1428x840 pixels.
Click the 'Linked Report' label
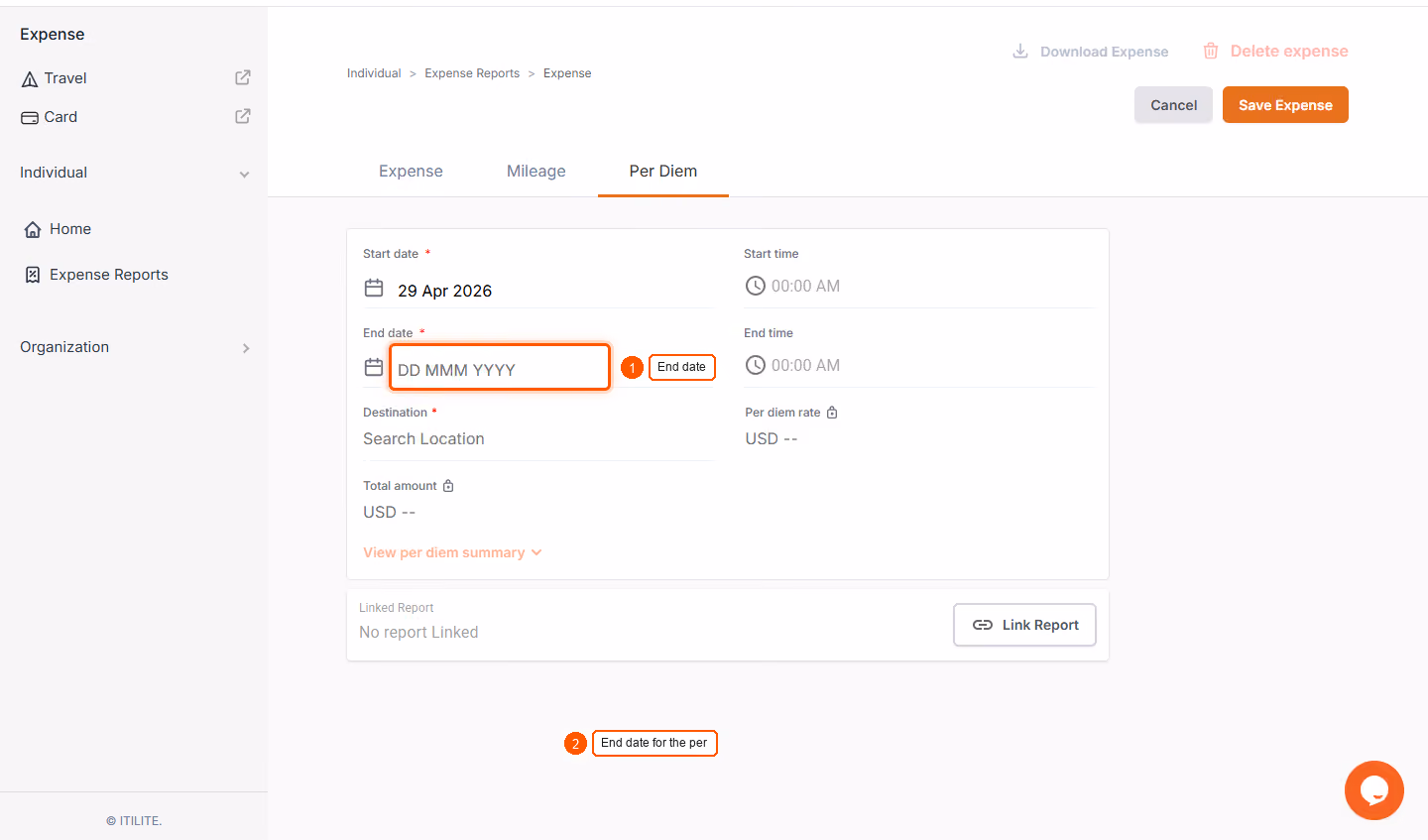click(x=397, y=608)
